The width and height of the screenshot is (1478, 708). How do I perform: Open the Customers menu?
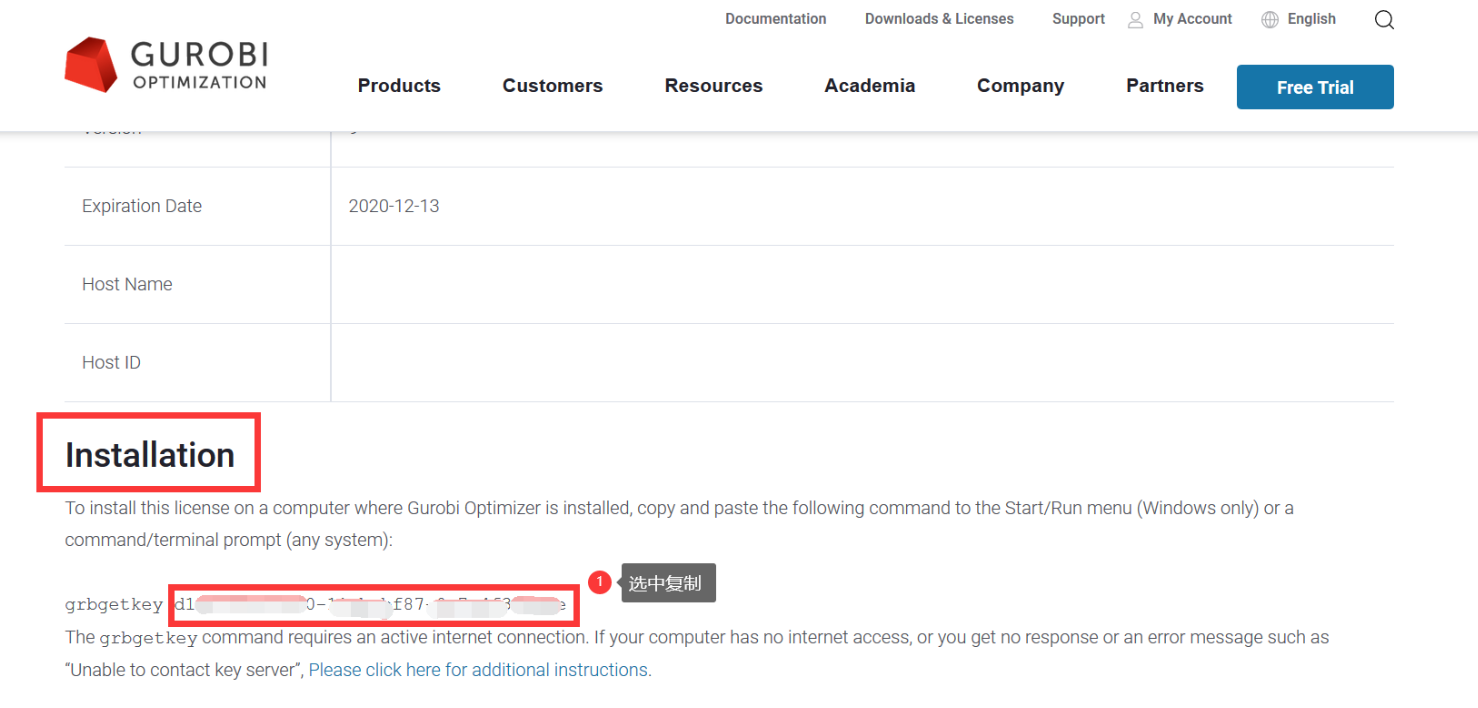[x=553, y=86]
